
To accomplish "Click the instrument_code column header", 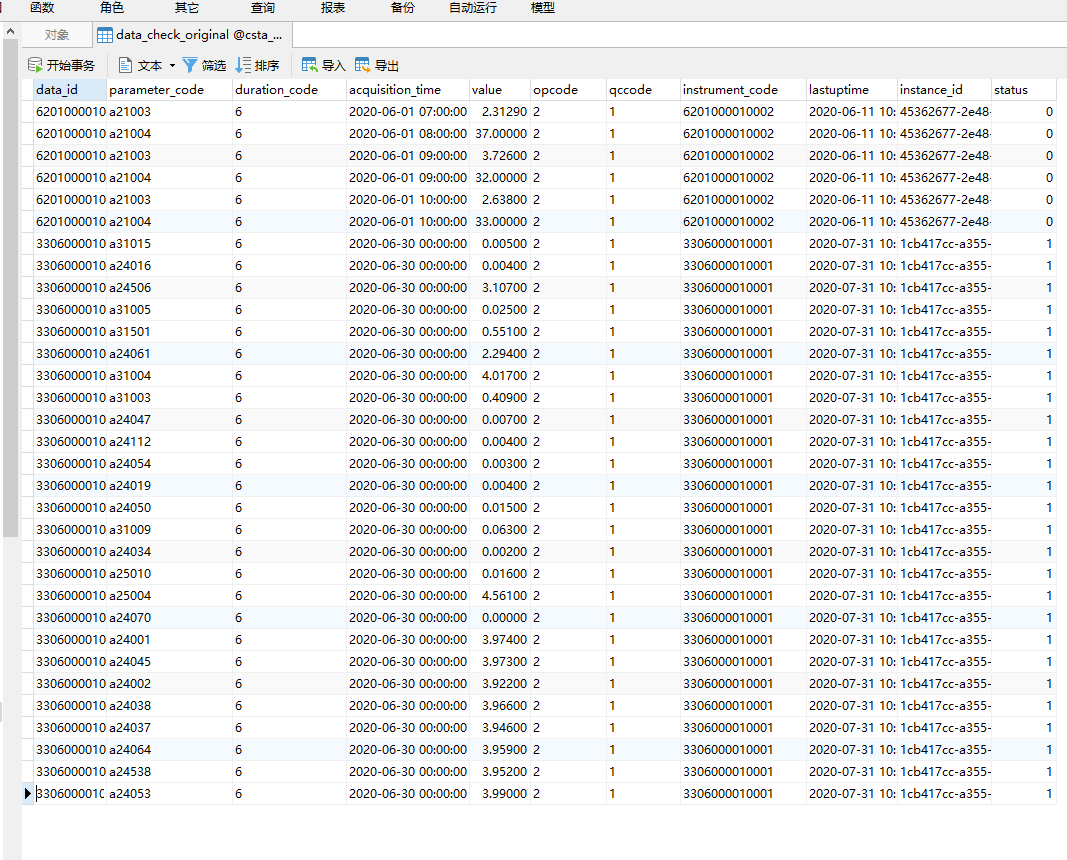I will click(x=730, y=90).
